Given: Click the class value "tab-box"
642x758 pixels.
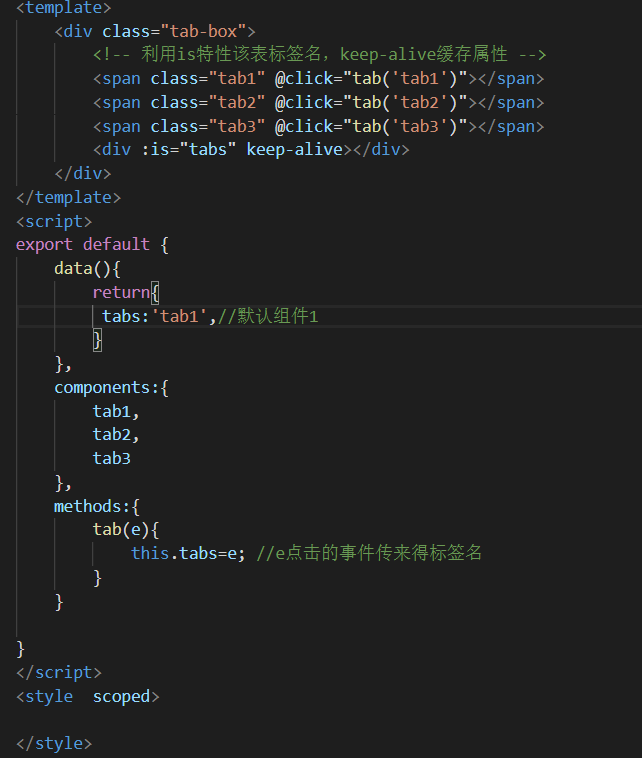Looking at the screenshot, I should click(x=203, y=31).
